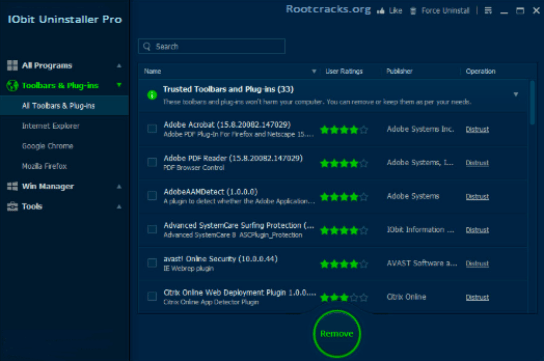Click avast! Online Security (10.0.0.44) text
Viewport: 544px width, 361px height.
click(220, 259)
